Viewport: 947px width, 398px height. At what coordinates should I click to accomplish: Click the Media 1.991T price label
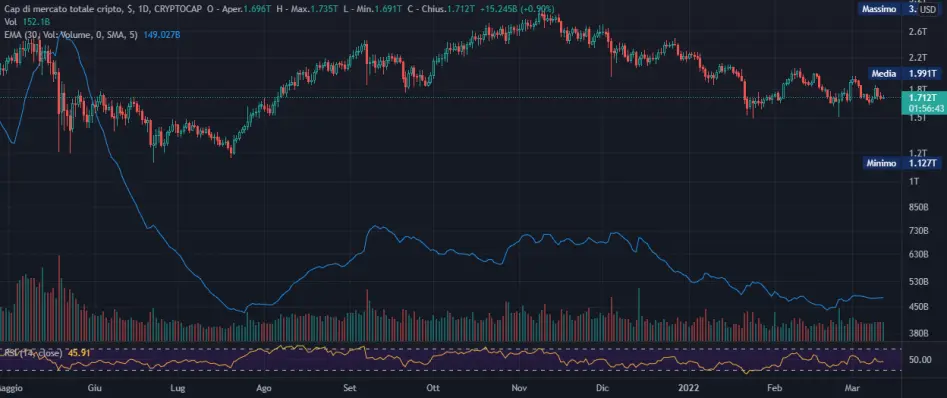click(905, 74)
